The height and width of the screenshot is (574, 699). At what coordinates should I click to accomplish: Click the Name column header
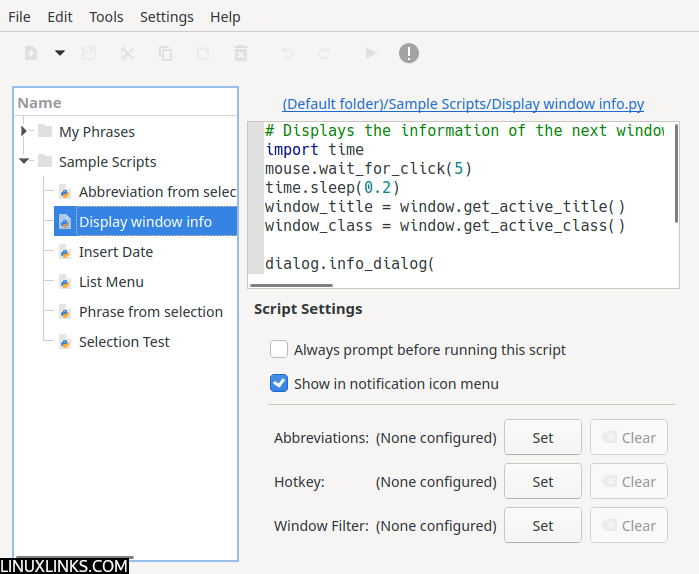[x=126, y=103]
